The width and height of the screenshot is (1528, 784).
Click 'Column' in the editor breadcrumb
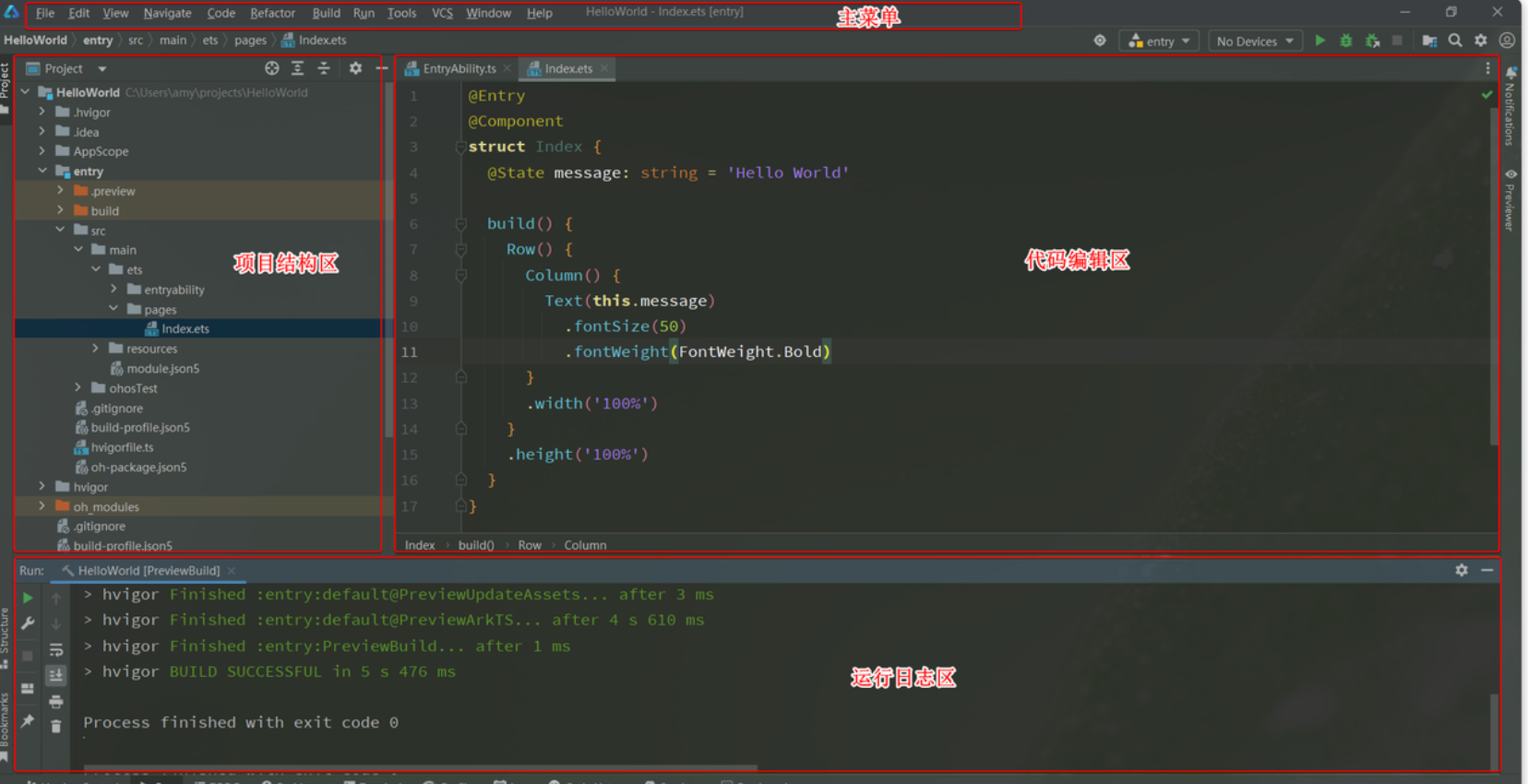pyautogui.click(x=585, y=545)
